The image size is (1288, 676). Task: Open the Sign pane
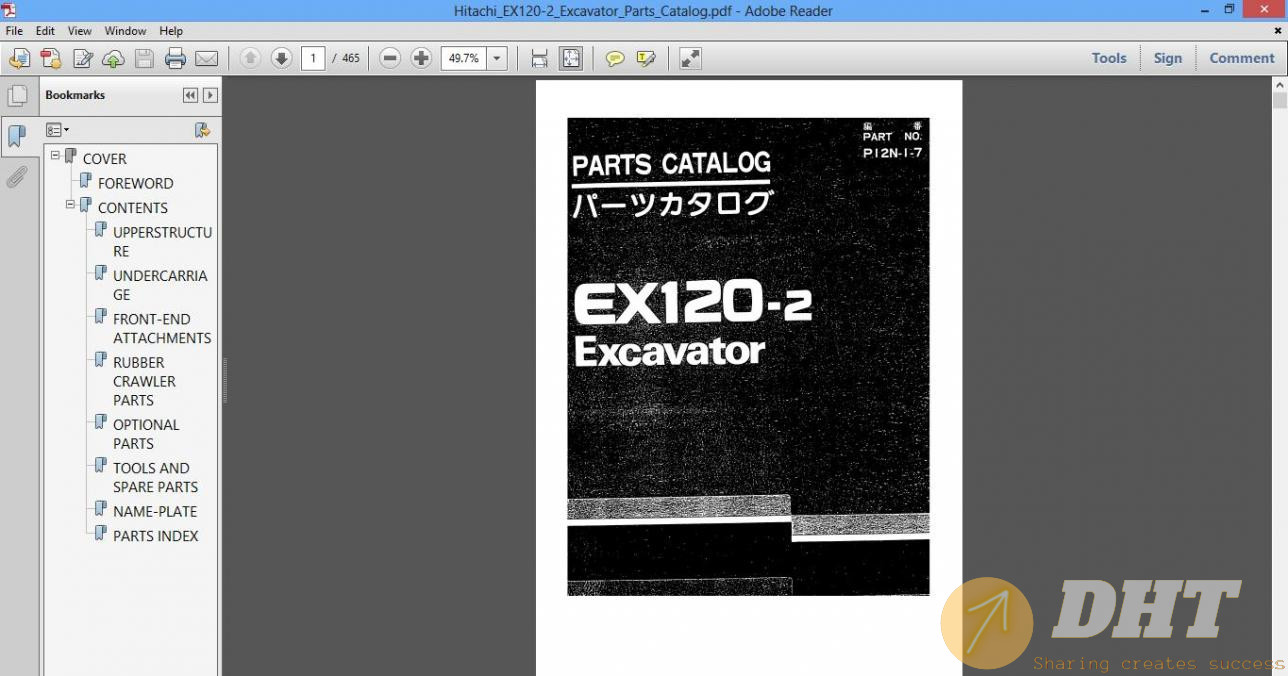point(1167,58)
